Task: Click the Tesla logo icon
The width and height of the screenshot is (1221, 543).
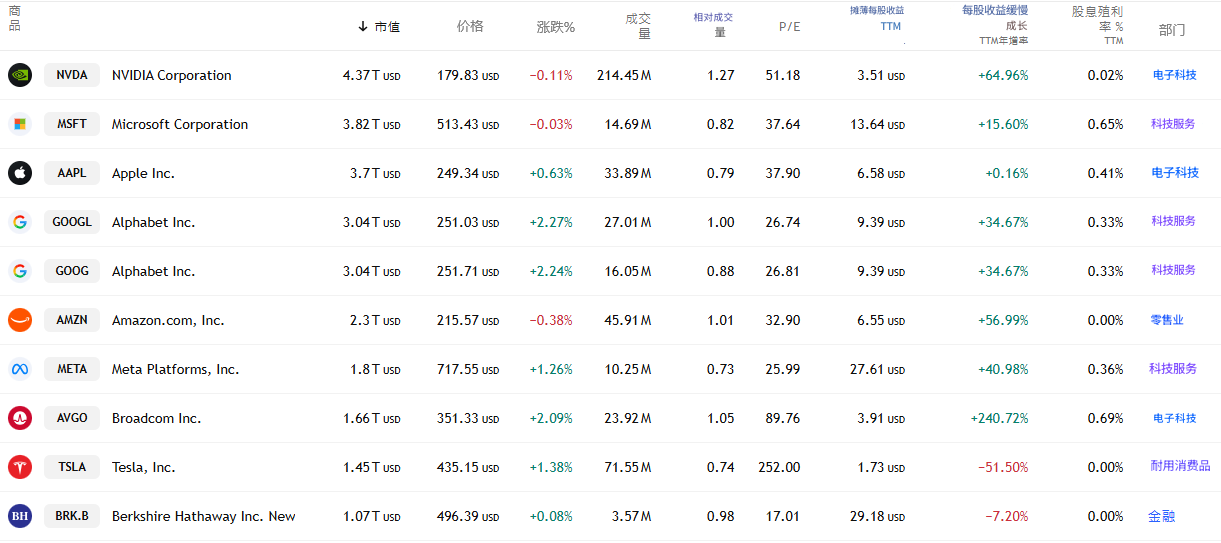Action: tap(20, 467)
